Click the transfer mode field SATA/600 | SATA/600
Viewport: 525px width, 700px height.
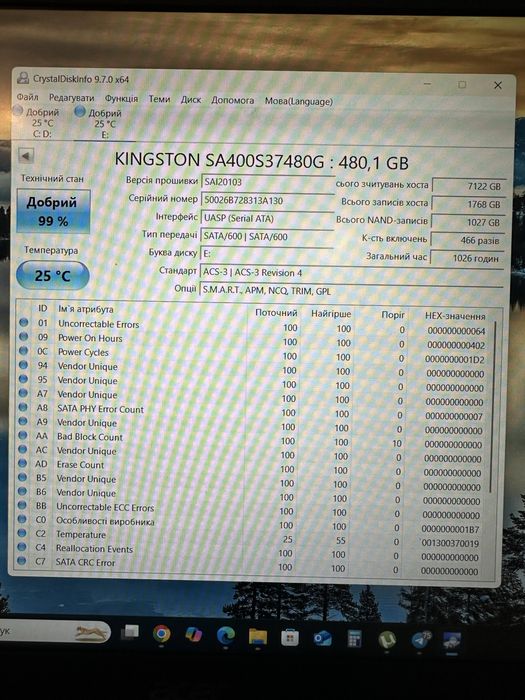coord(267,237)
